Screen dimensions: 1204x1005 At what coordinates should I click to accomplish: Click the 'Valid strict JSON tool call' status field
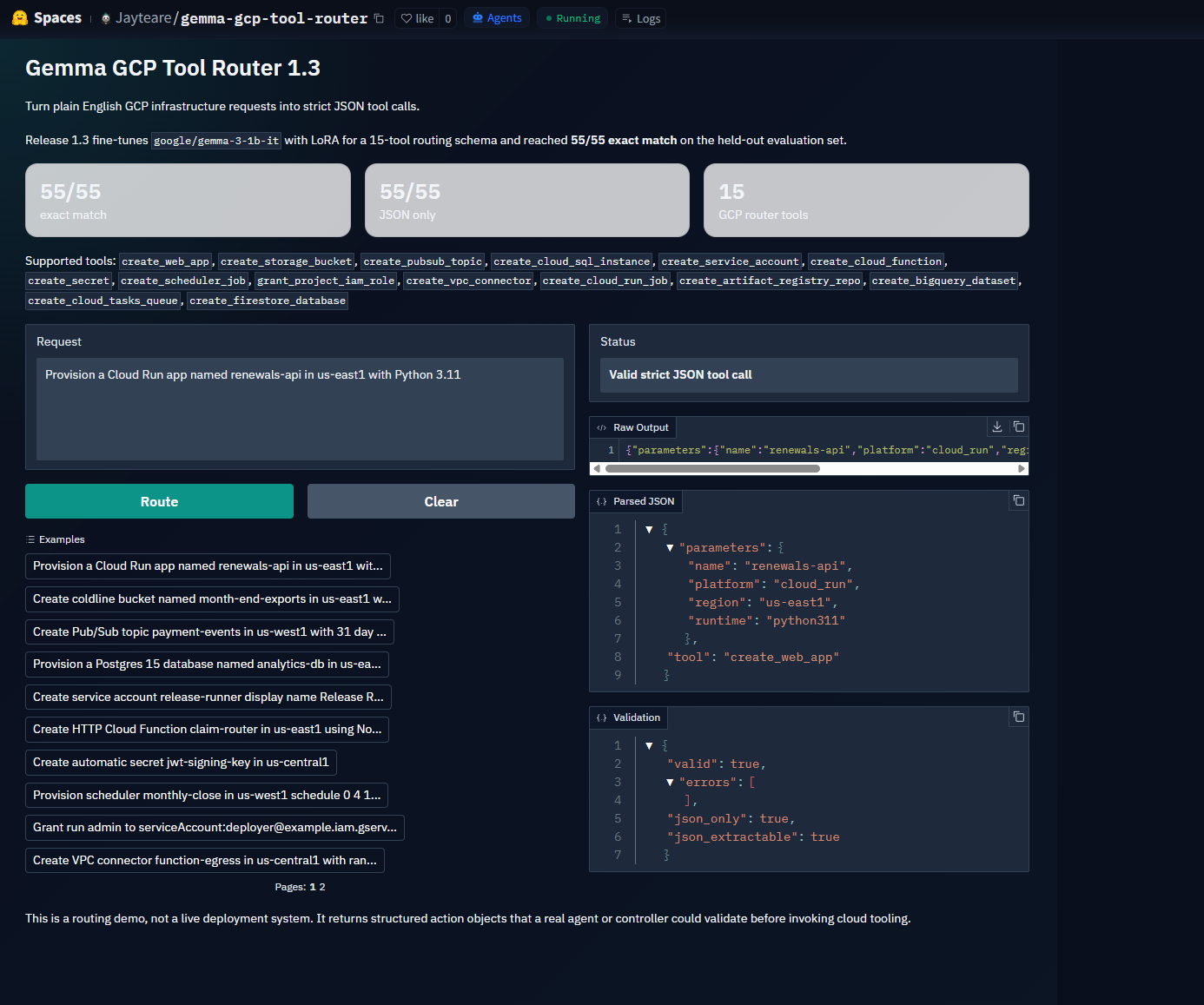tap(809, 374)
